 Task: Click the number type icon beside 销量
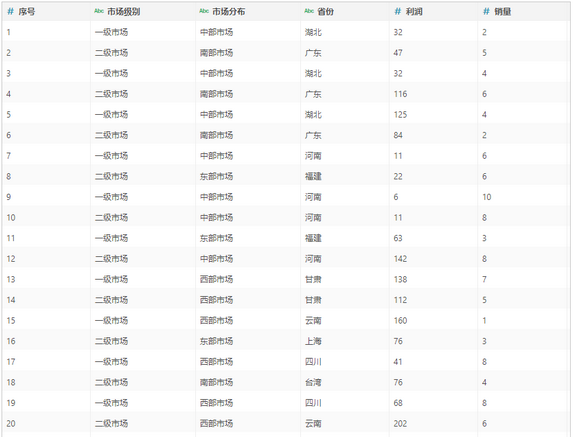tap(486, 12)
